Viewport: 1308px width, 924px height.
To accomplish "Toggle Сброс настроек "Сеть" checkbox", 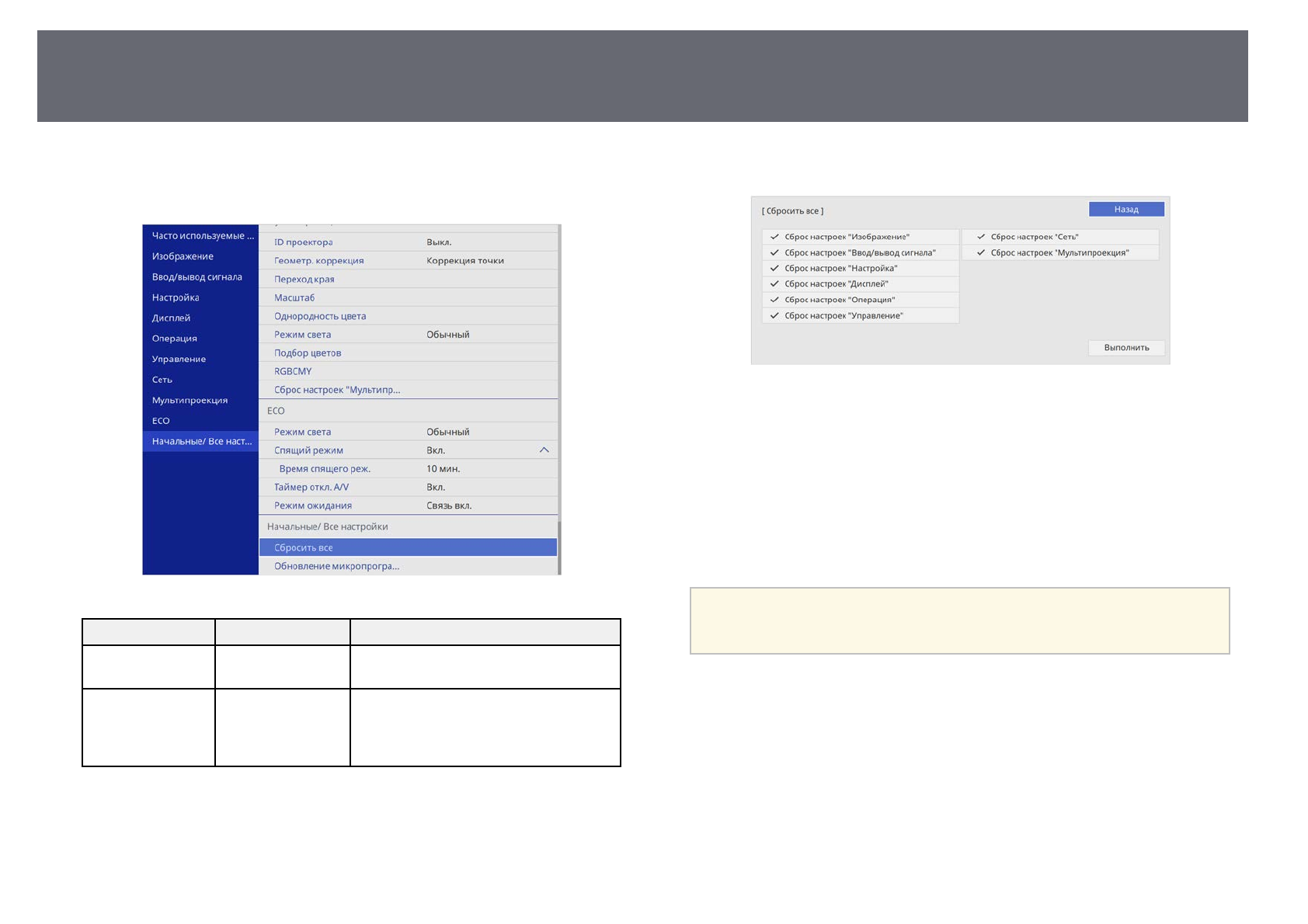I will click(981, 237).
